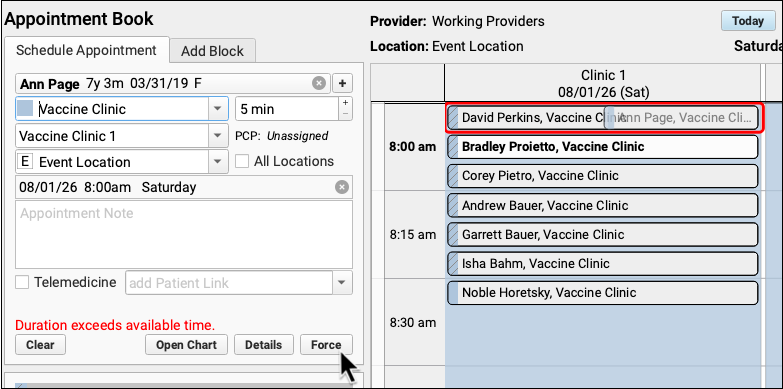Expand the Event Location dropdown
Image resolution: width=783 pixels, height=389 pixels.
click(x=218, y=162)
